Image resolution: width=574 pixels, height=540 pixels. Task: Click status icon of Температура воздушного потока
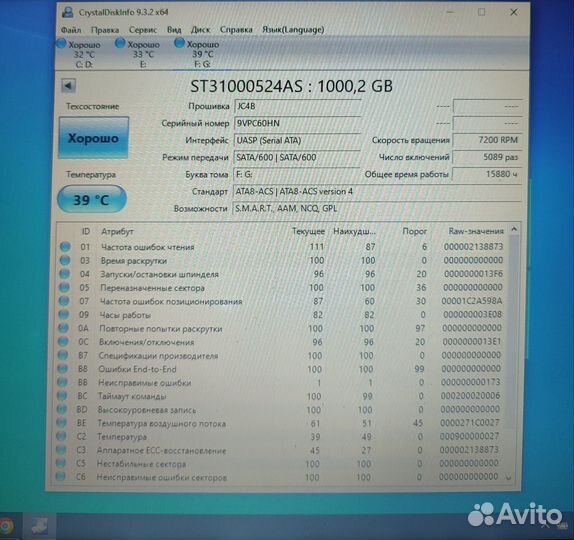[61, 423]
